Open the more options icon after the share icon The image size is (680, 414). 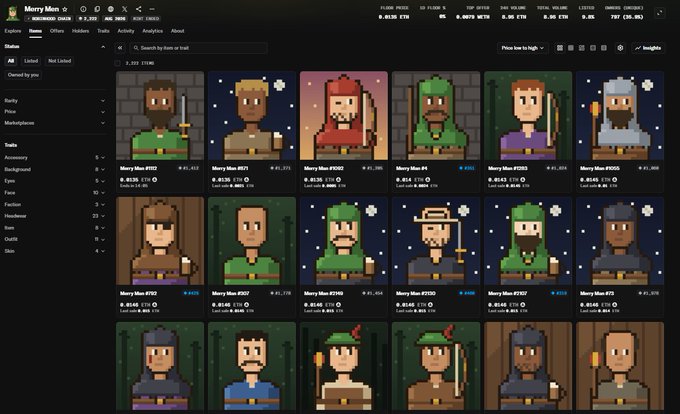(152, 9)
